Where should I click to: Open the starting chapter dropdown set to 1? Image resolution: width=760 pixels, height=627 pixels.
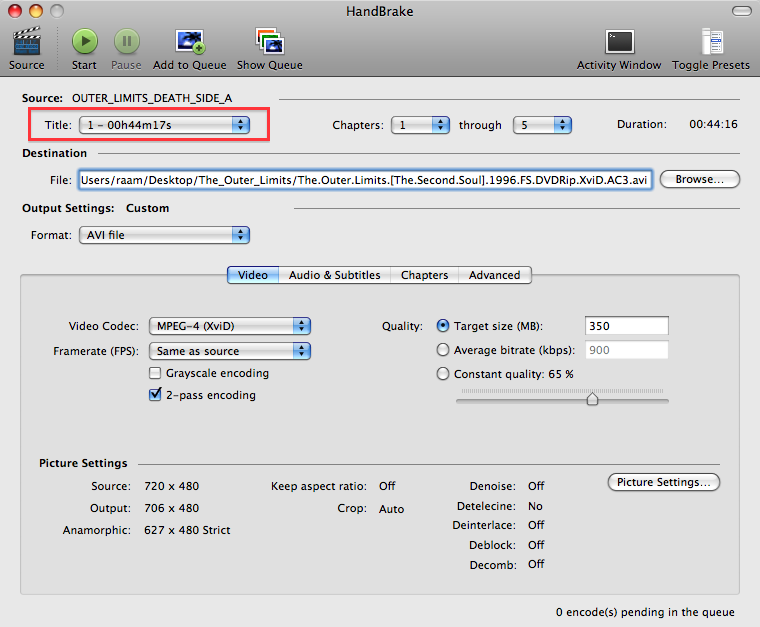click(x=420, y=125)
